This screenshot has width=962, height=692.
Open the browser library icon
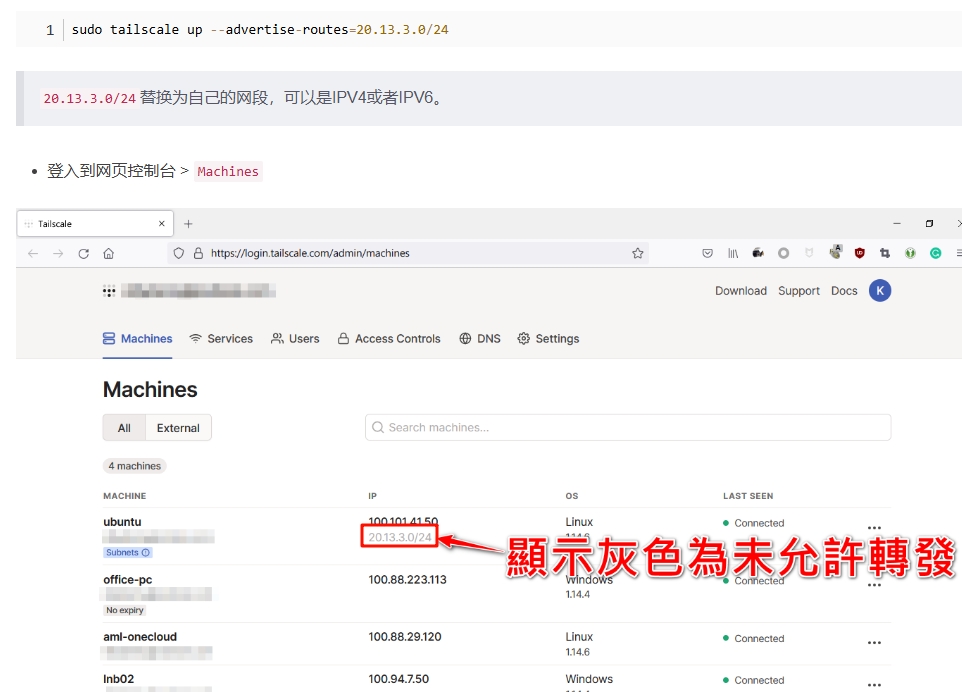coord(733,253)
